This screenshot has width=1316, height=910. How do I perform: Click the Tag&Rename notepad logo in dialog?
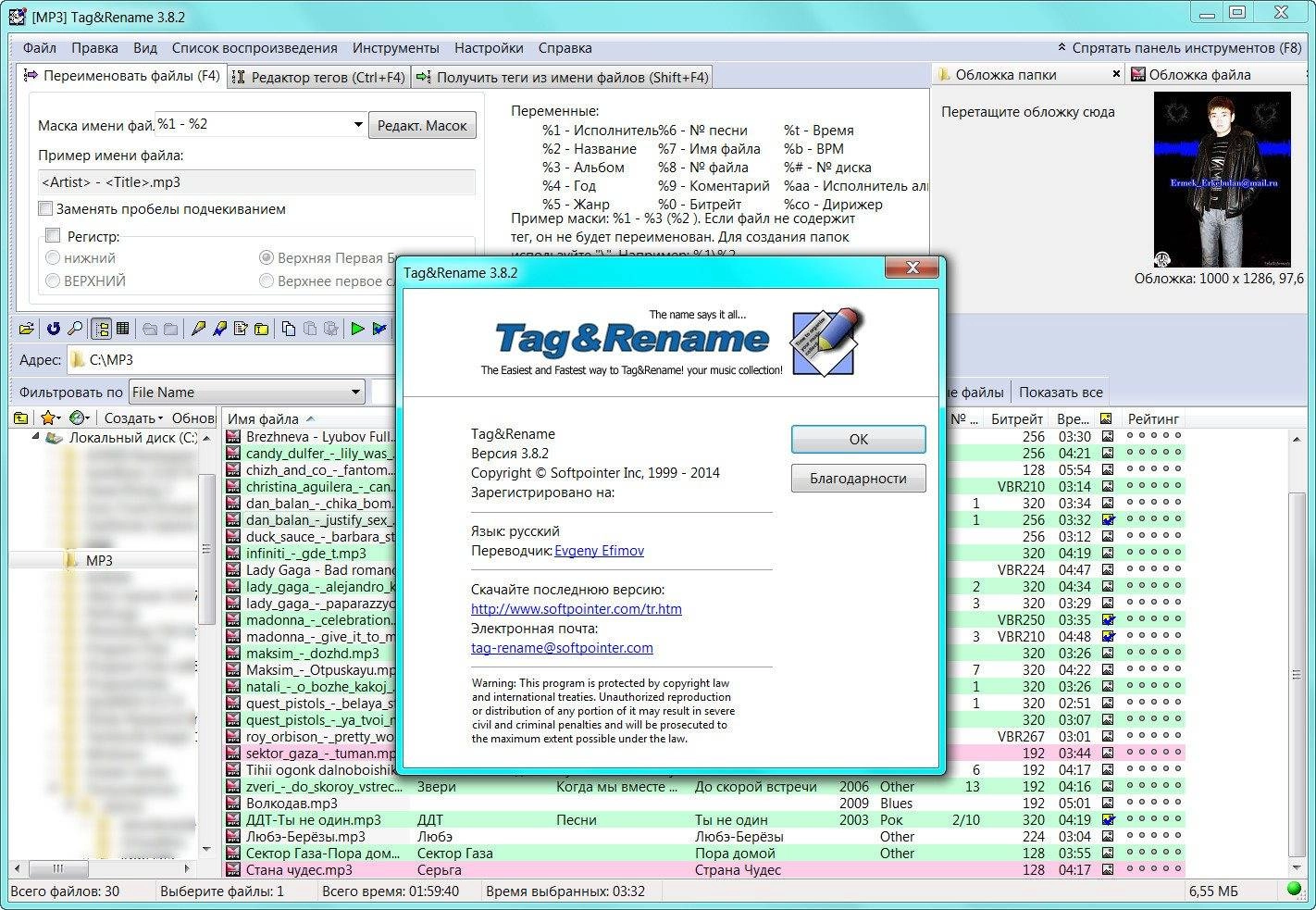coord(826,343)
